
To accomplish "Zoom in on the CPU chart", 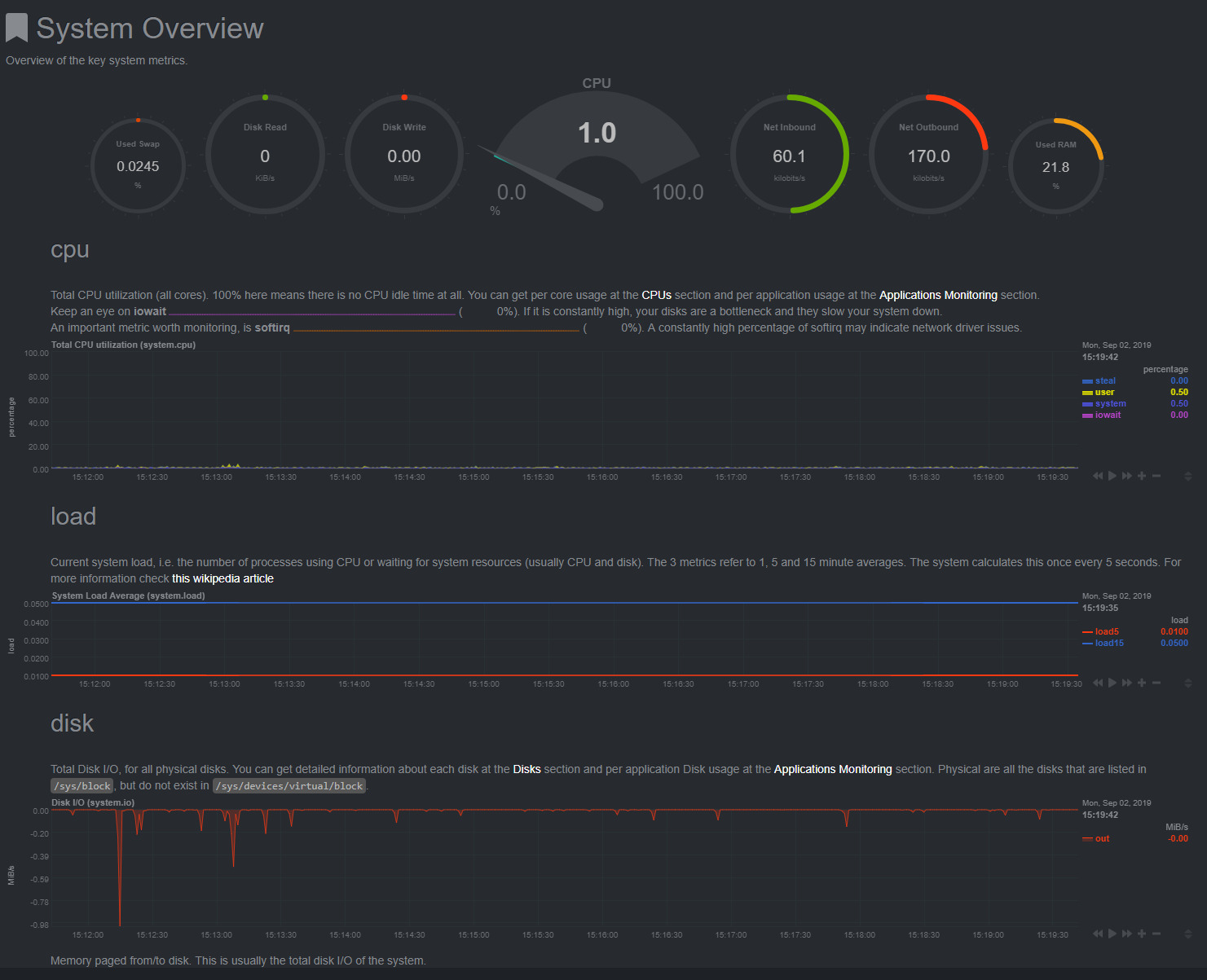I will [x=1142, y=476].
